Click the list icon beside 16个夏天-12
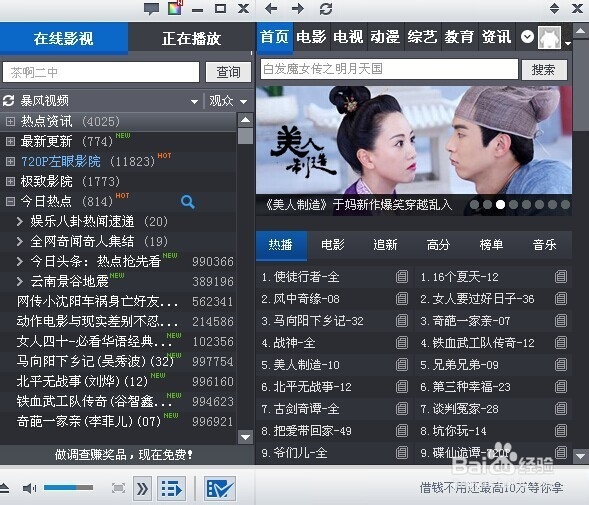The width and height of the screenshot is (589, 505). click(561, 277)
